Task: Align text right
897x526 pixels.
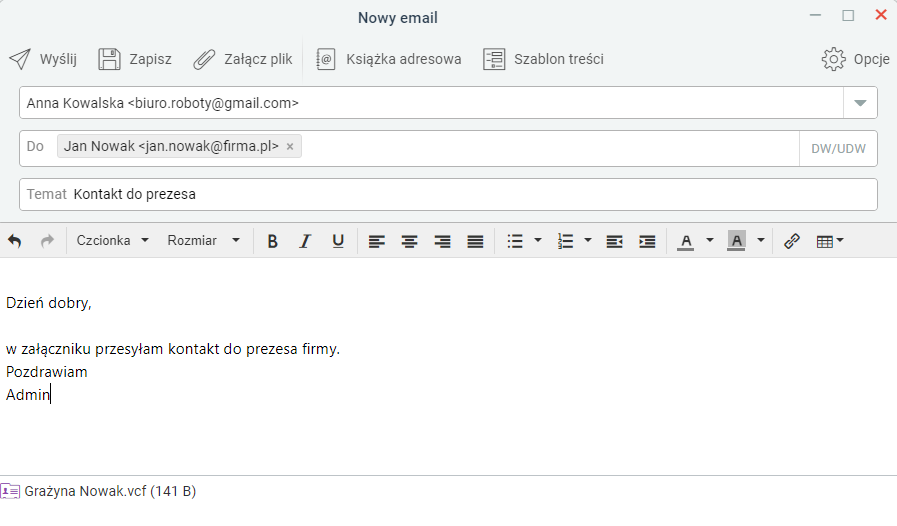Action: (x=442, y=242)
